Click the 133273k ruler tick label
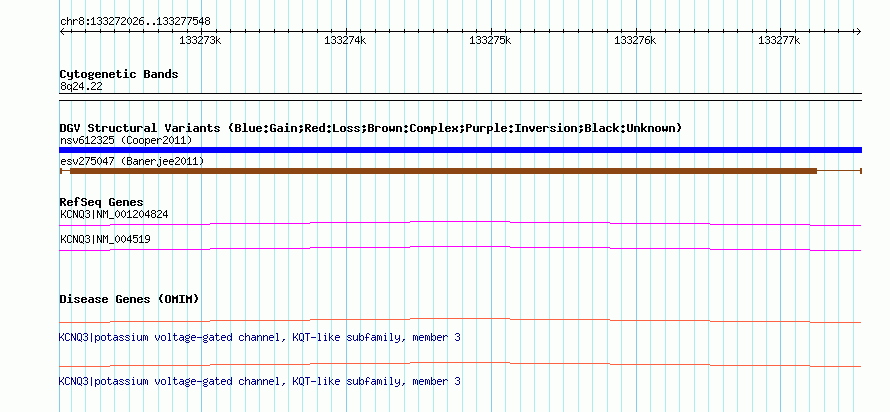The height and width of the screenshot is (412, 890). tap(200, 40)
